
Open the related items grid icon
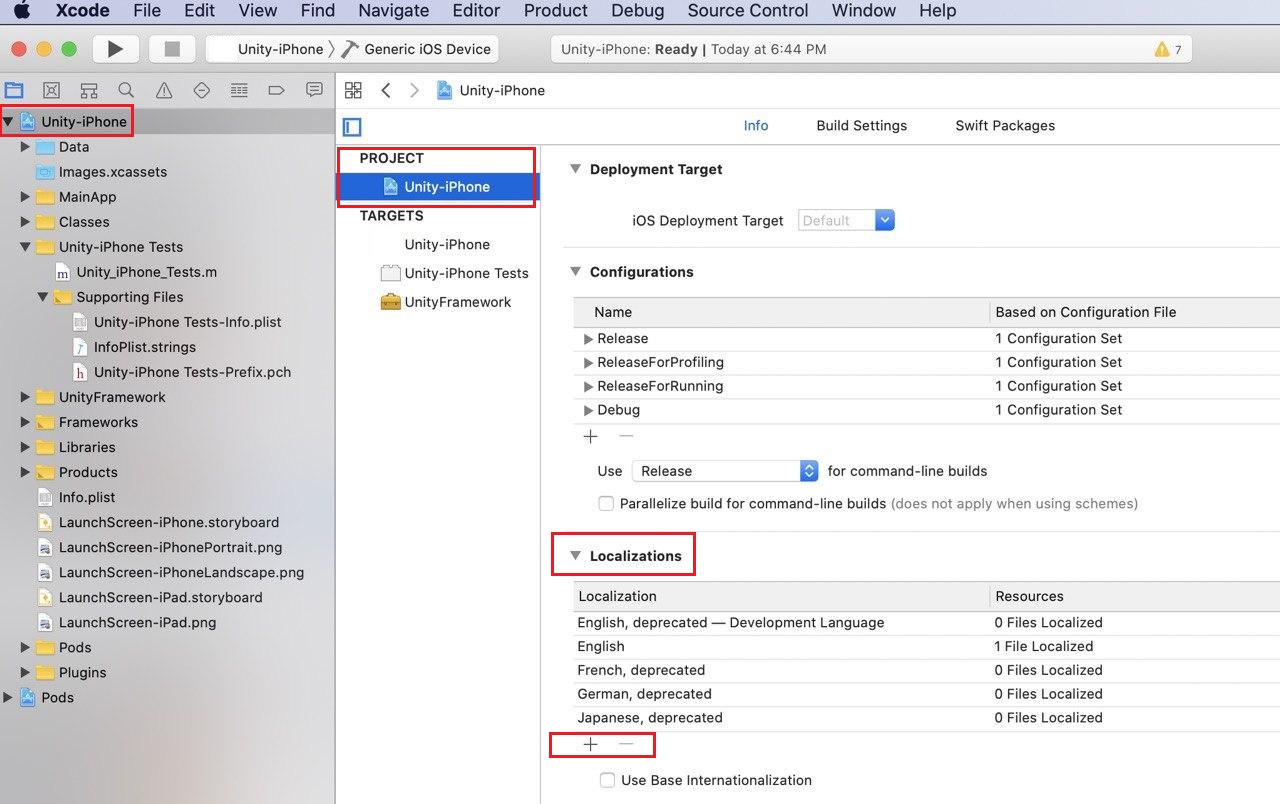pos(353,90)
